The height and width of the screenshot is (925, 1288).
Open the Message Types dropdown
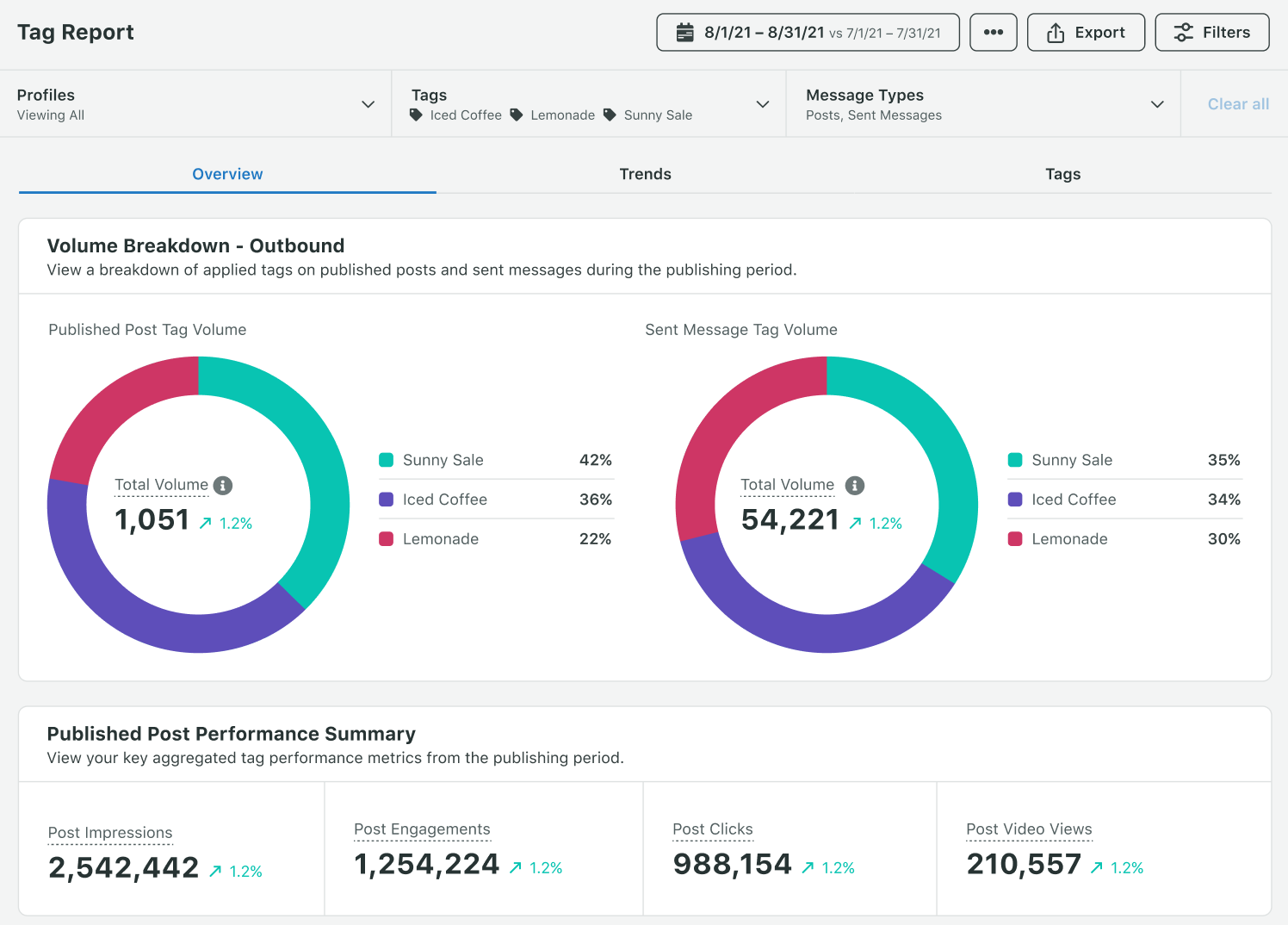(x=1157, y=104)
